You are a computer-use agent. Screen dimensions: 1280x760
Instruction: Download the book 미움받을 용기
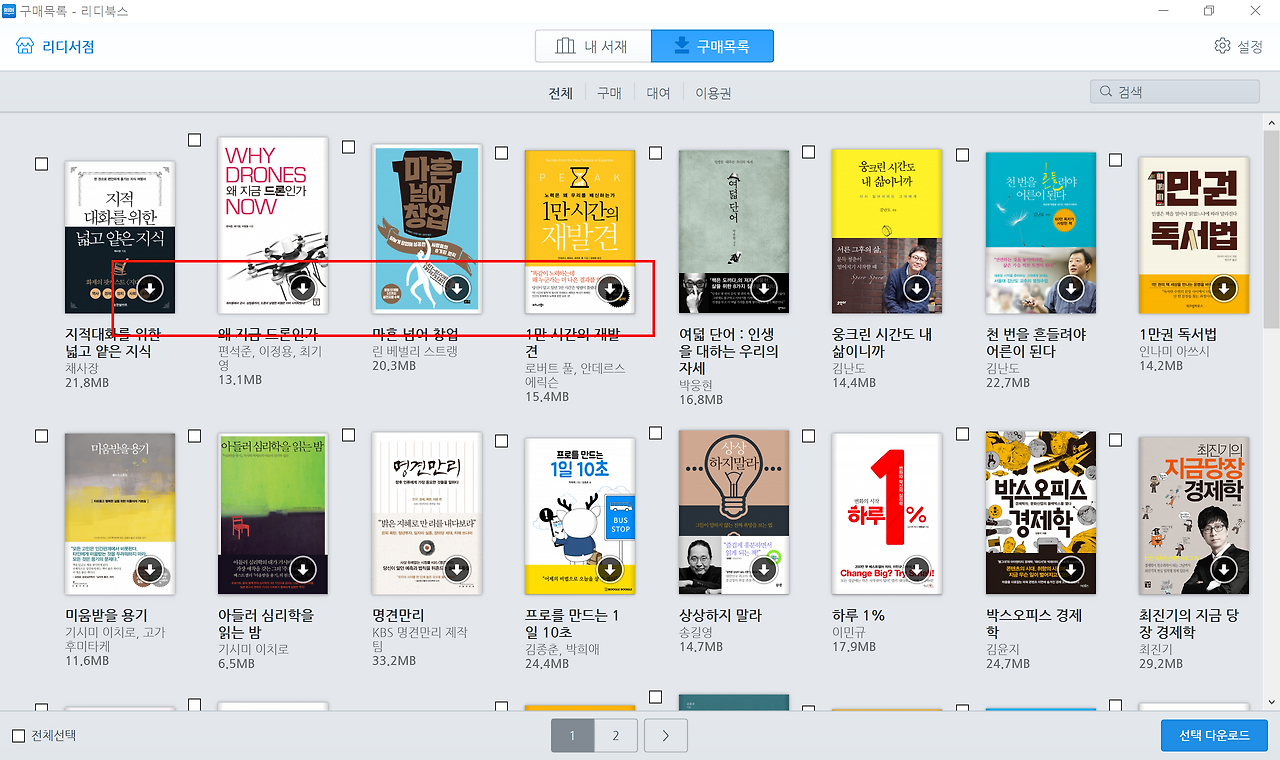[150, 570]
